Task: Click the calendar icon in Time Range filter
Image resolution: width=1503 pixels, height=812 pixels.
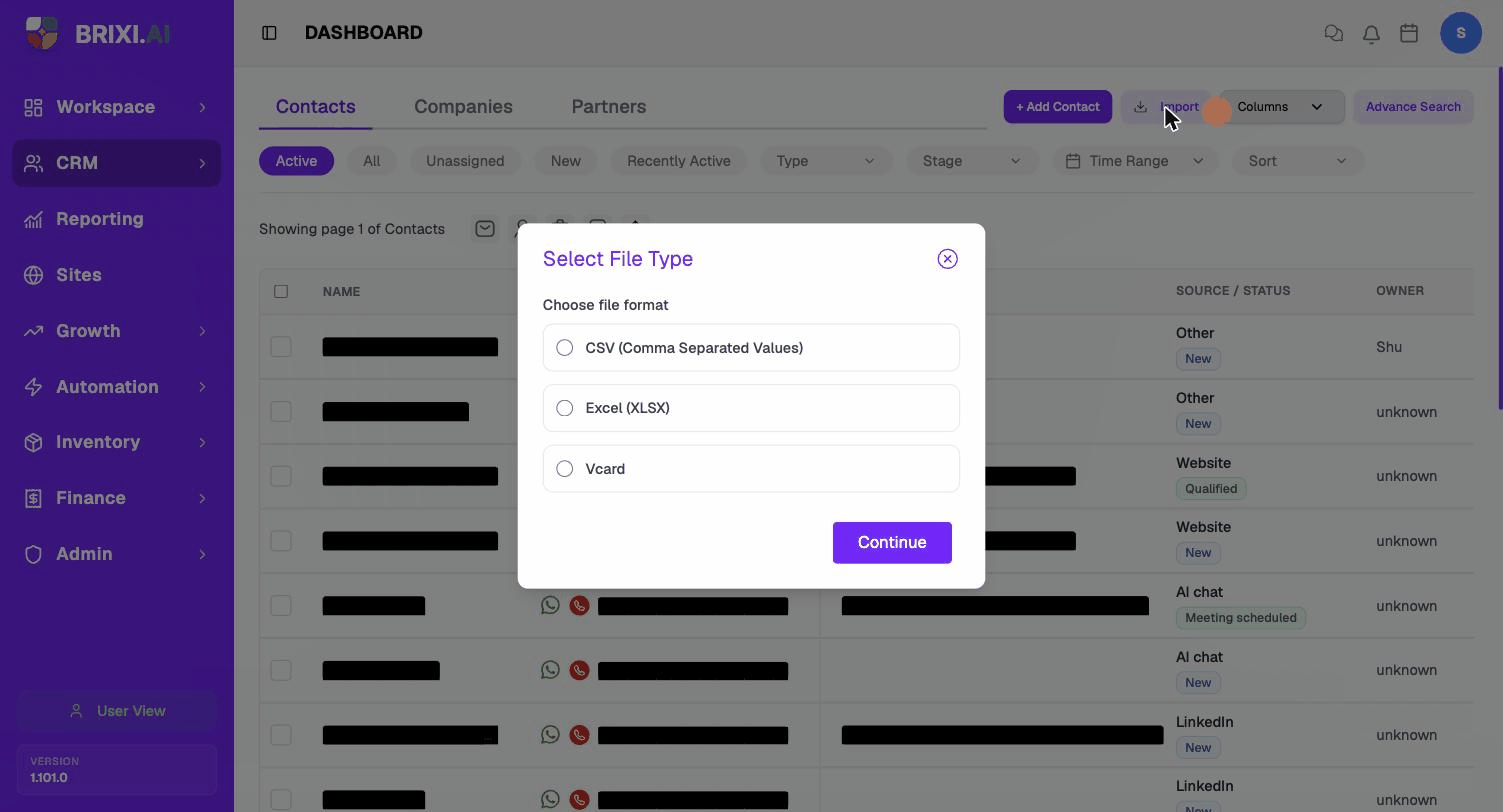Action: click(1073, 161)
